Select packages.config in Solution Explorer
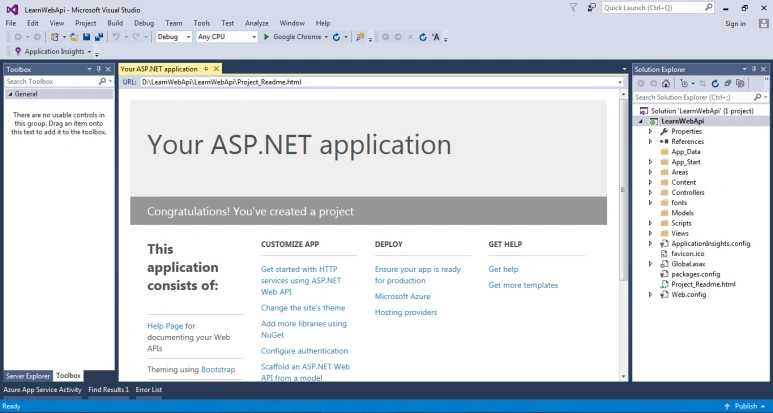773x413 pixels. tap(696, 275)
